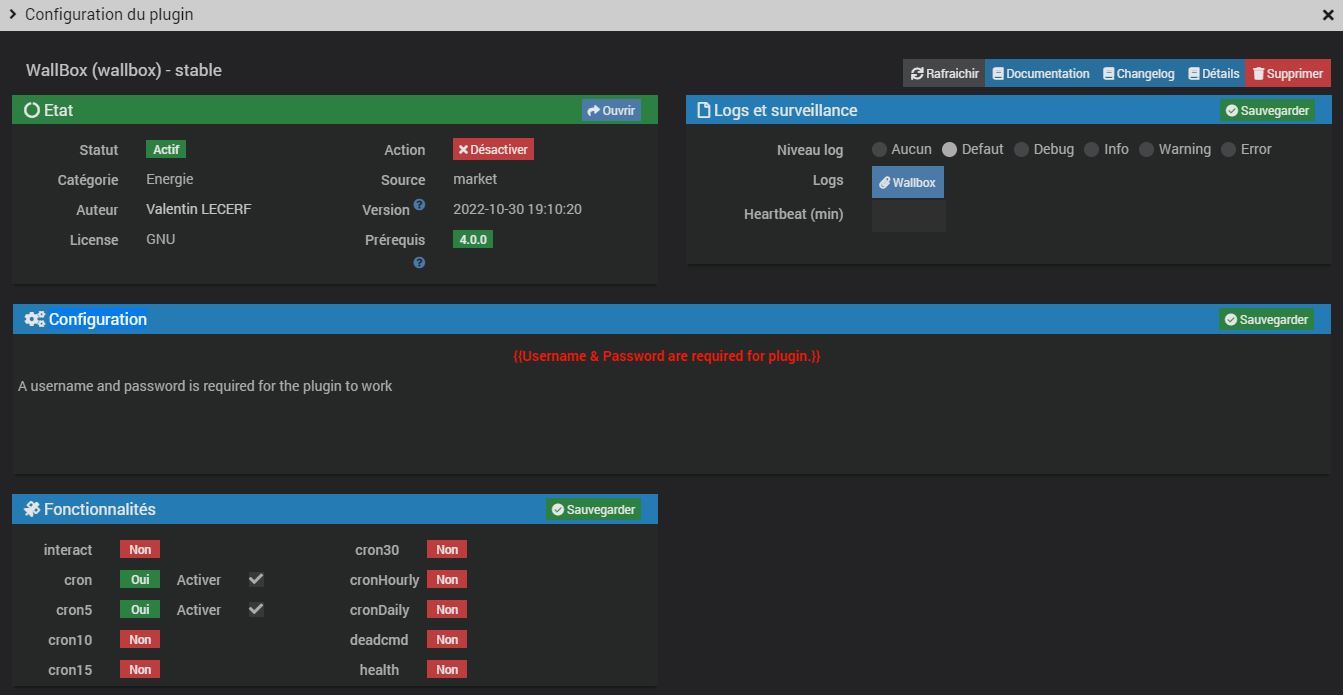This screenshot has height=695, width=1343.
Task: Click the cronHourly Non badge
Action: (x=447, y=579)
